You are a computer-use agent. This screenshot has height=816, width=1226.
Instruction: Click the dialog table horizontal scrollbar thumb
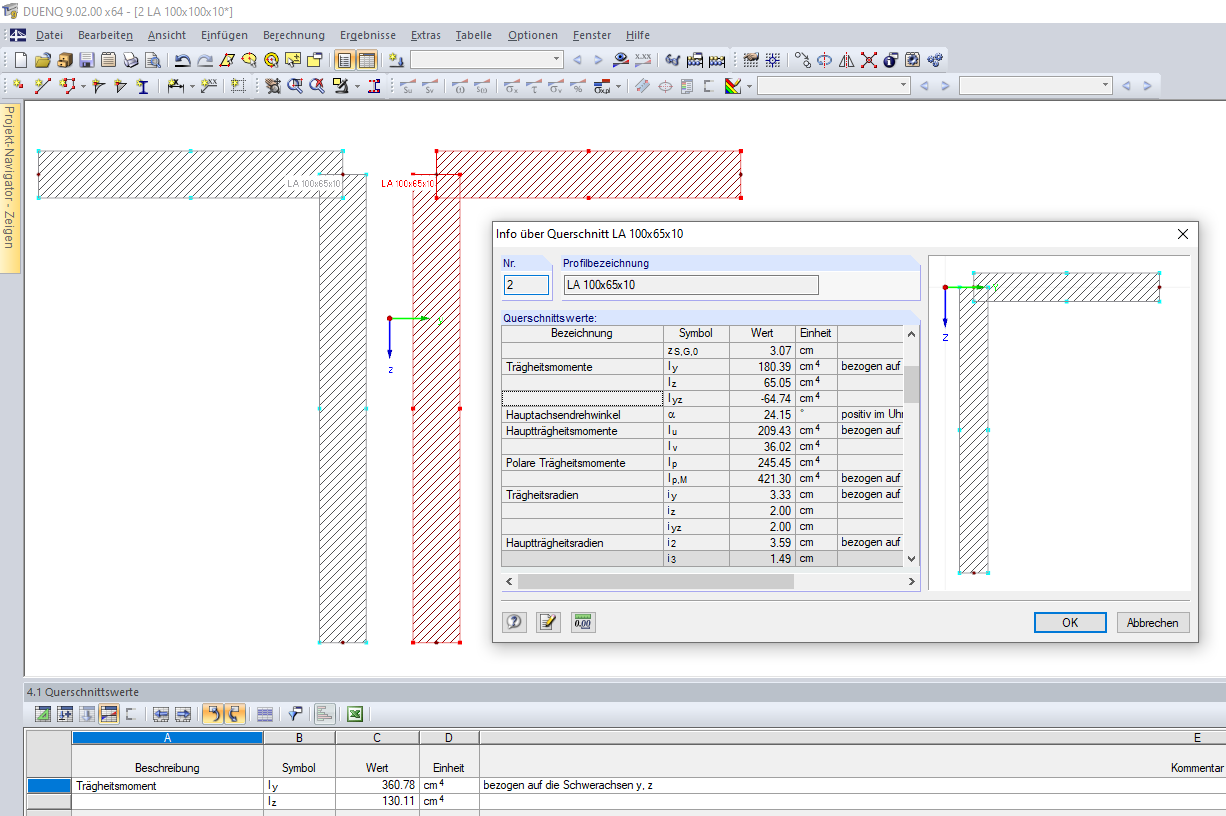(x=655, y=581)
